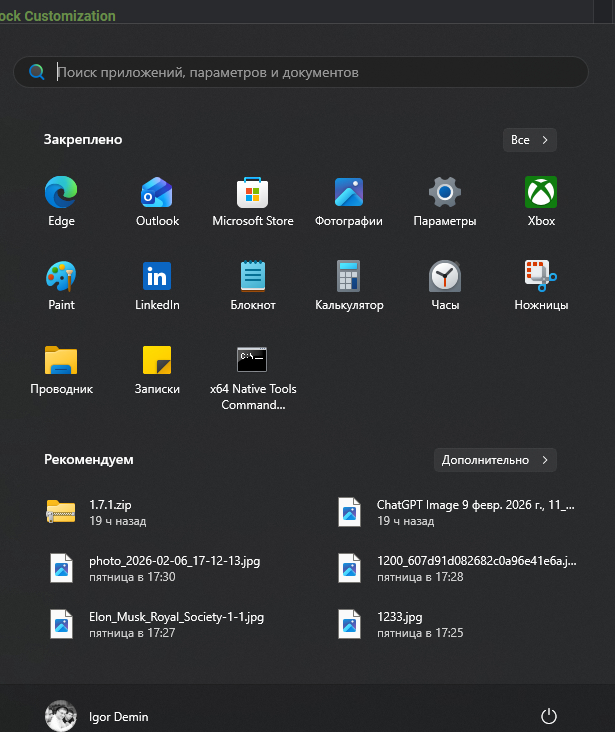The height and width of the screenshot is (732, 615).
Task: Open Paint from pinned apps
Action: click(61, 285)
